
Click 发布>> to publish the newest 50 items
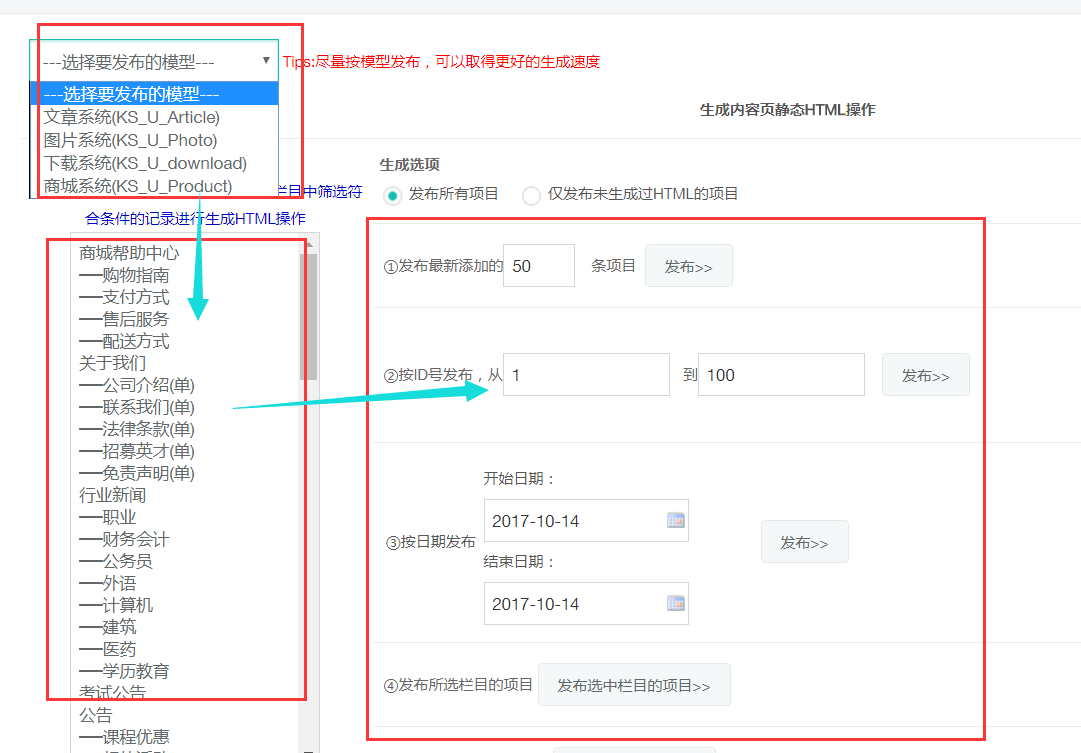coord(688,265)
